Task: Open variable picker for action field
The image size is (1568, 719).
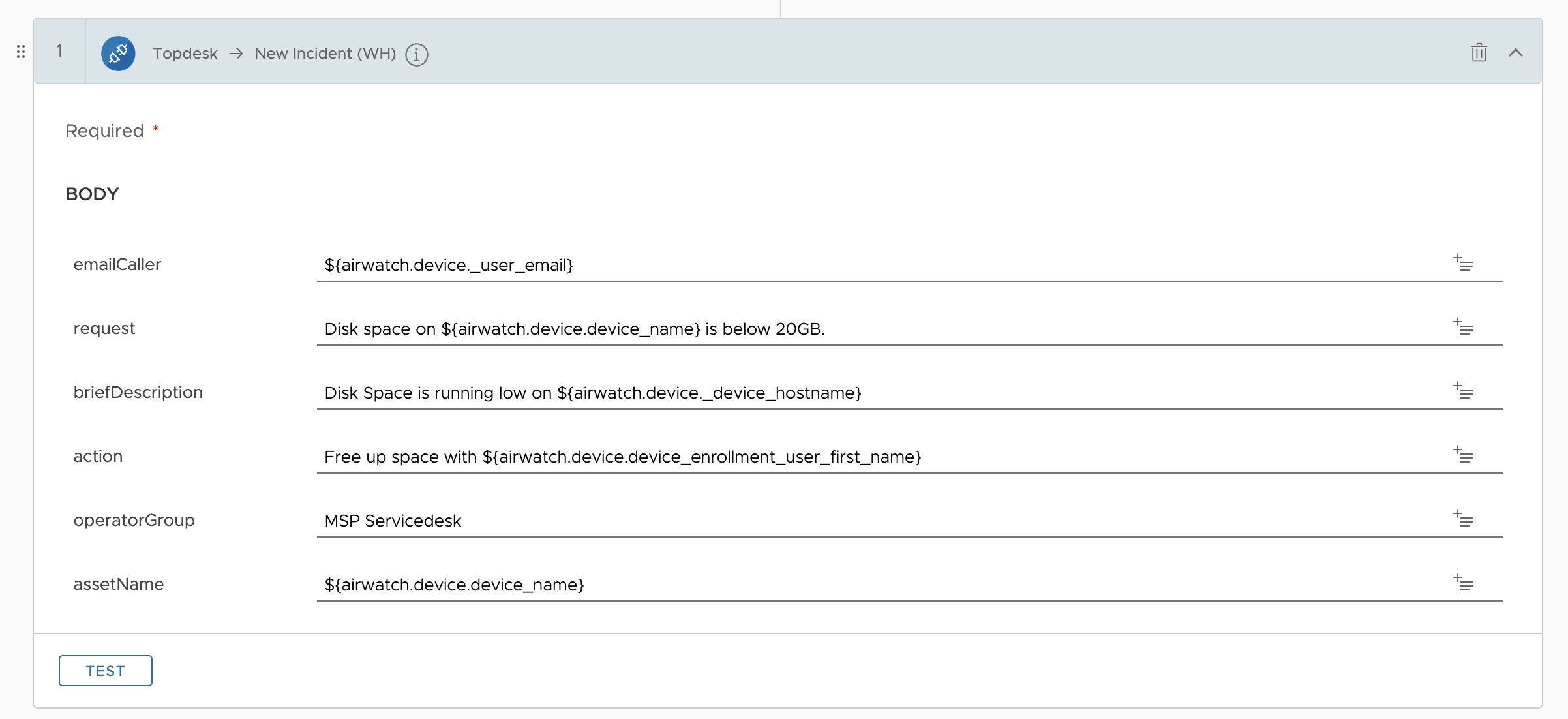Action: tap(1462, 455)
